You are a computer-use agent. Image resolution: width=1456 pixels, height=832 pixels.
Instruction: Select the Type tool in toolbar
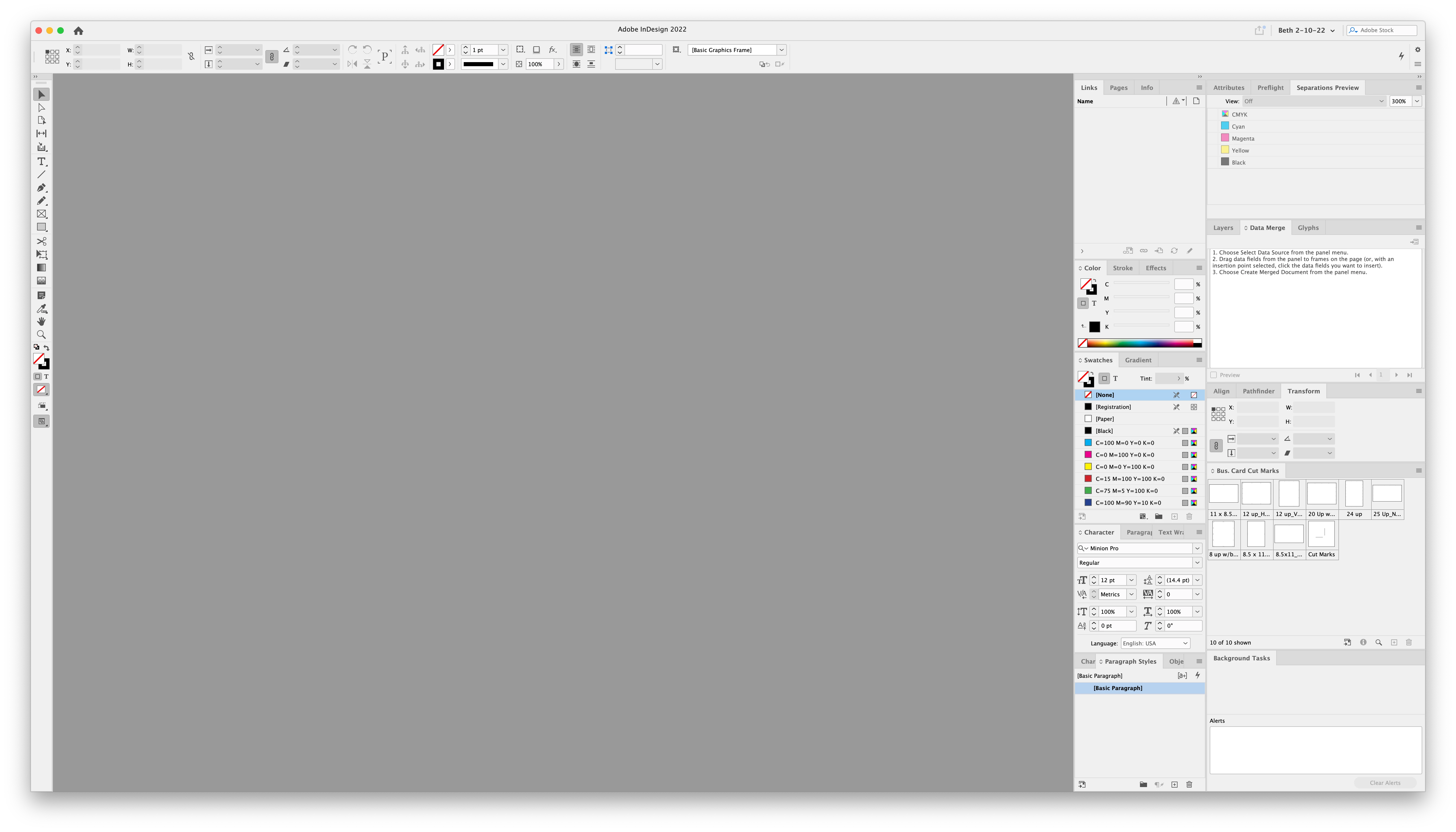tap(41, 162)
